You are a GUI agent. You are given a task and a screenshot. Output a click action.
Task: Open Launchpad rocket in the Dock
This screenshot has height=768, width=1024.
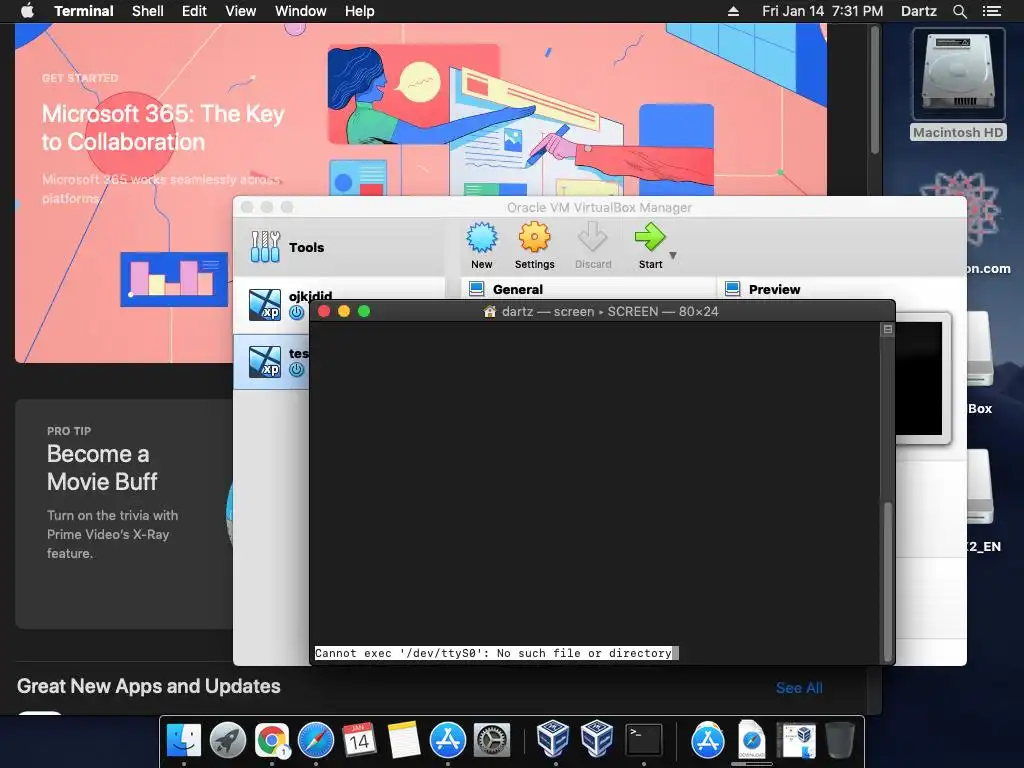click(x=228, y=741)
